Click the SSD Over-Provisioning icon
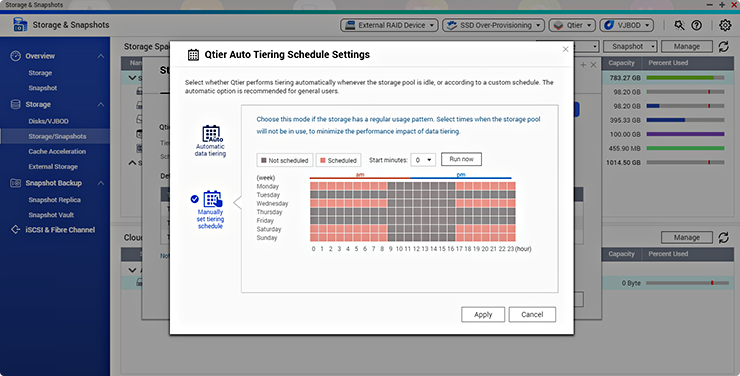The width and height of the screenshot is (740, 376). [452, 25]
